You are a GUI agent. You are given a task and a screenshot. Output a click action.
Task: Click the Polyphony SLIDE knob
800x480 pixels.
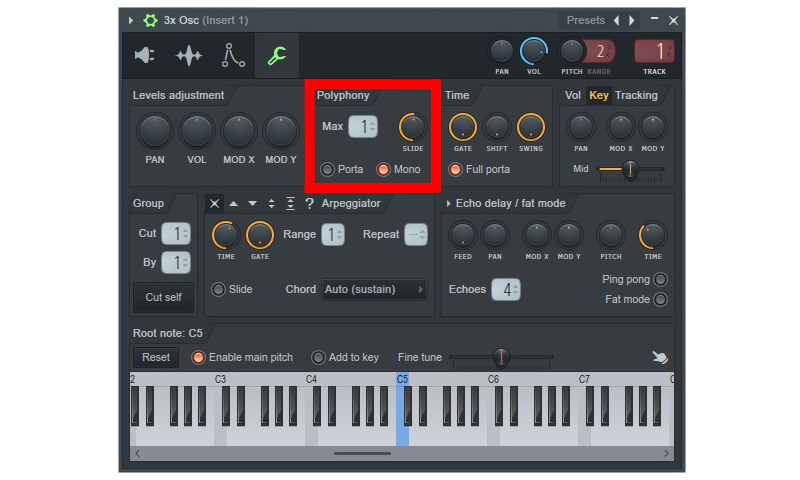413,128
